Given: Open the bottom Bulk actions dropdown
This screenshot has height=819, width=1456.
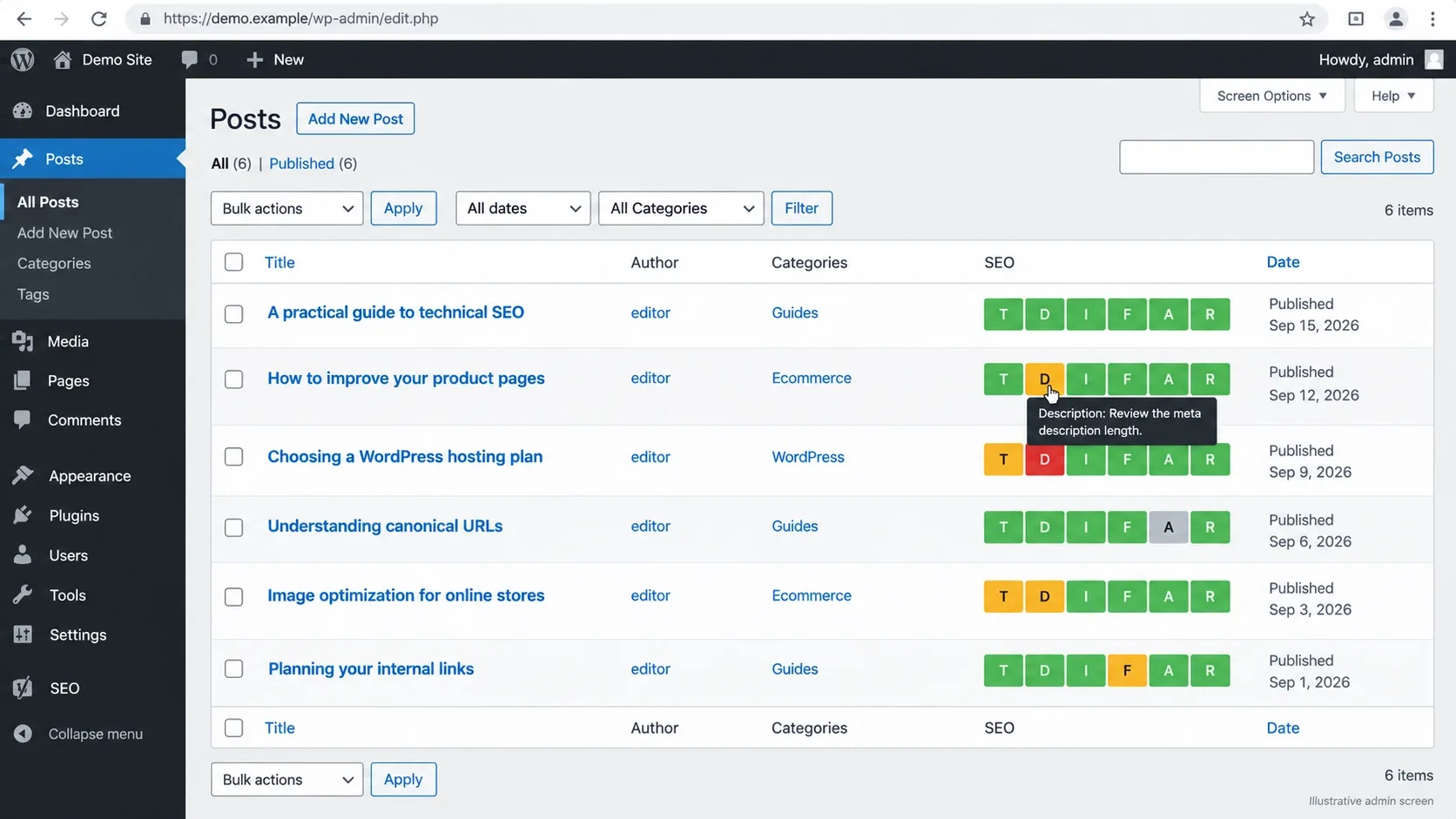Looking at the screenshot, I should pos(286,779).
